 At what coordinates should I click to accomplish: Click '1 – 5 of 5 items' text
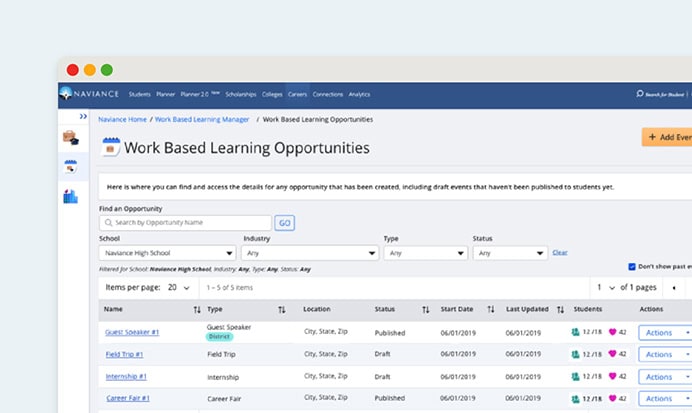coord(229,288)
